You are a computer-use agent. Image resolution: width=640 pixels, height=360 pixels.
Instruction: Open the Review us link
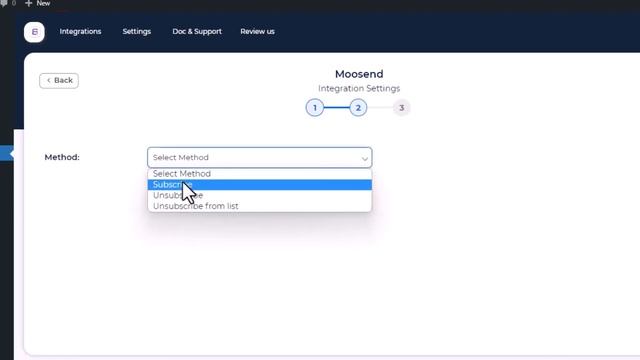click(258, 31)
